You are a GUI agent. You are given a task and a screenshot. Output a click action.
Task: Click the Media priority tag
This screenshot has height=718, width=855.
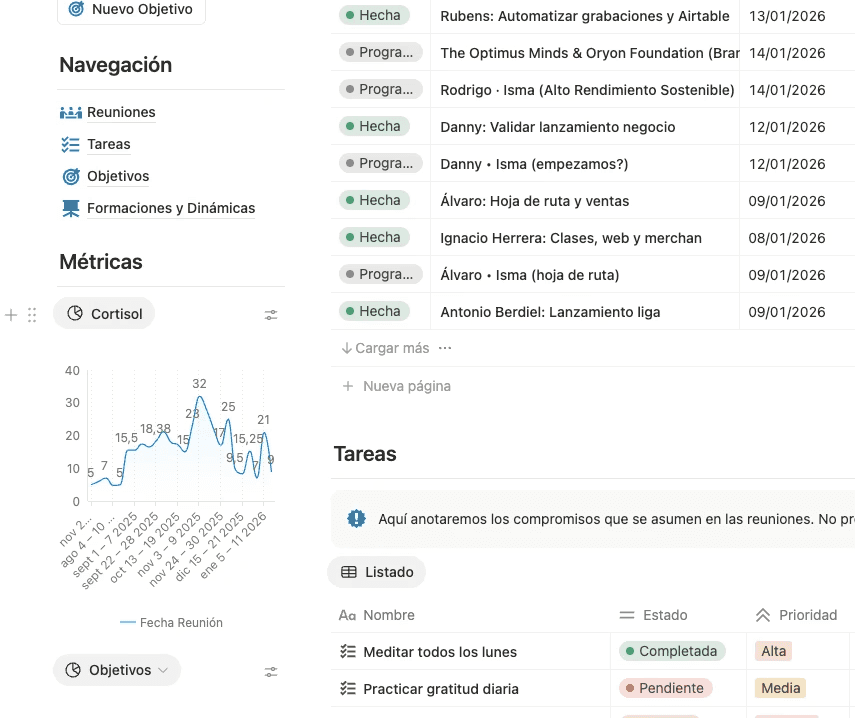pyautogui.click(x=780, y=688)
